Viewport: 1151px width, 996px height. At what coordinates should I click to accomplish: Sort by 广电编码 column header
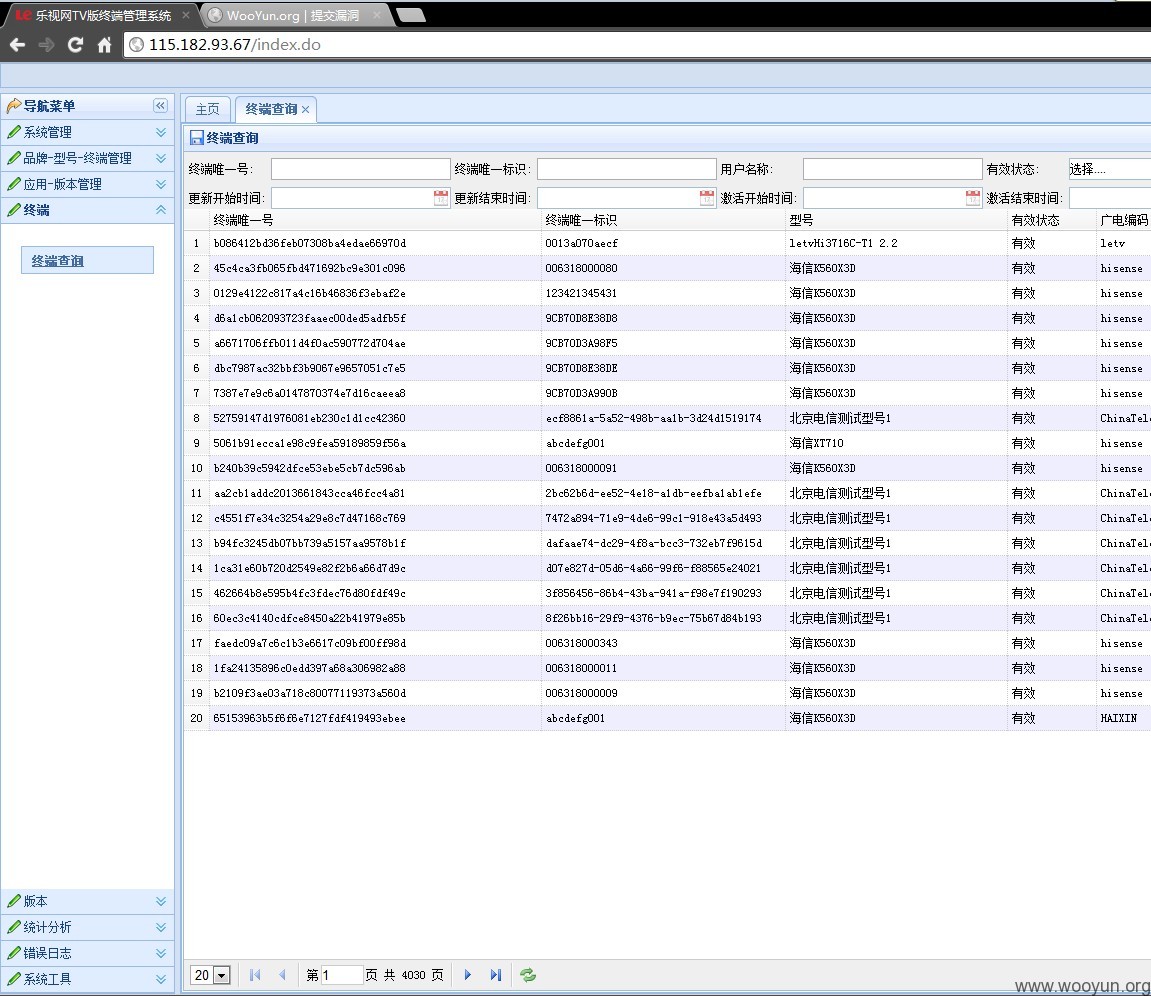point(1123,219)
